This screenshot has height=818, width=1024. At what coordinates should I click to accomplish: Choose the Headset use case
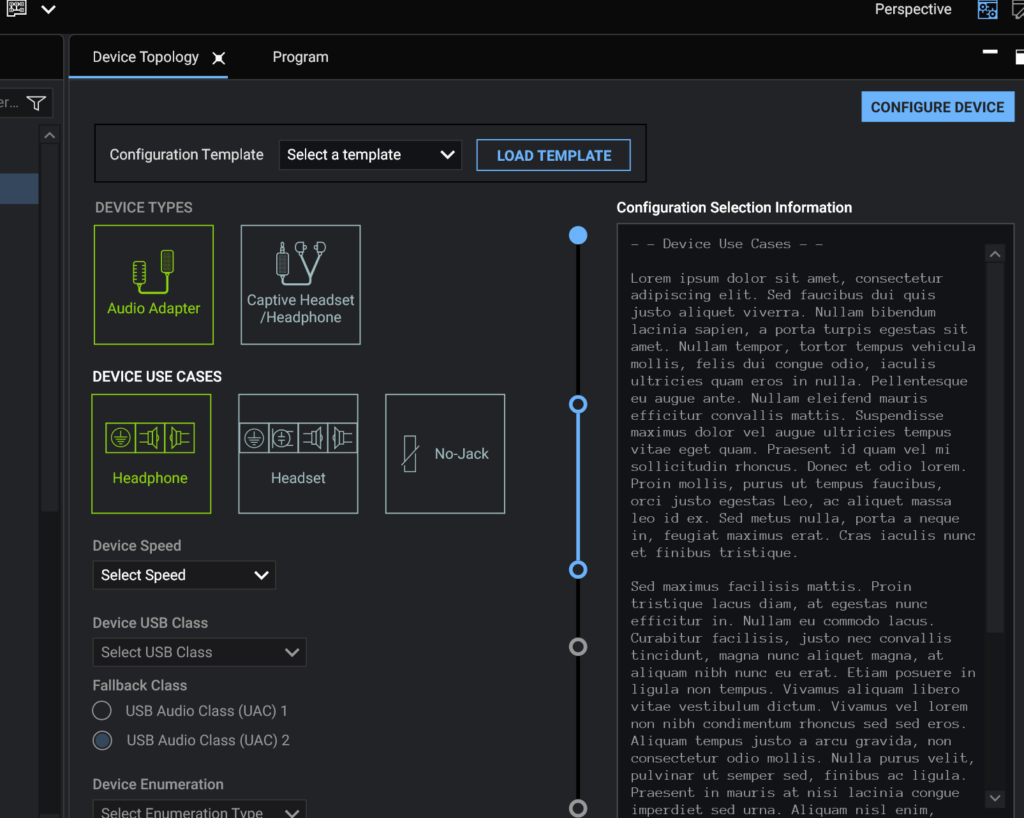pos(298,454)
